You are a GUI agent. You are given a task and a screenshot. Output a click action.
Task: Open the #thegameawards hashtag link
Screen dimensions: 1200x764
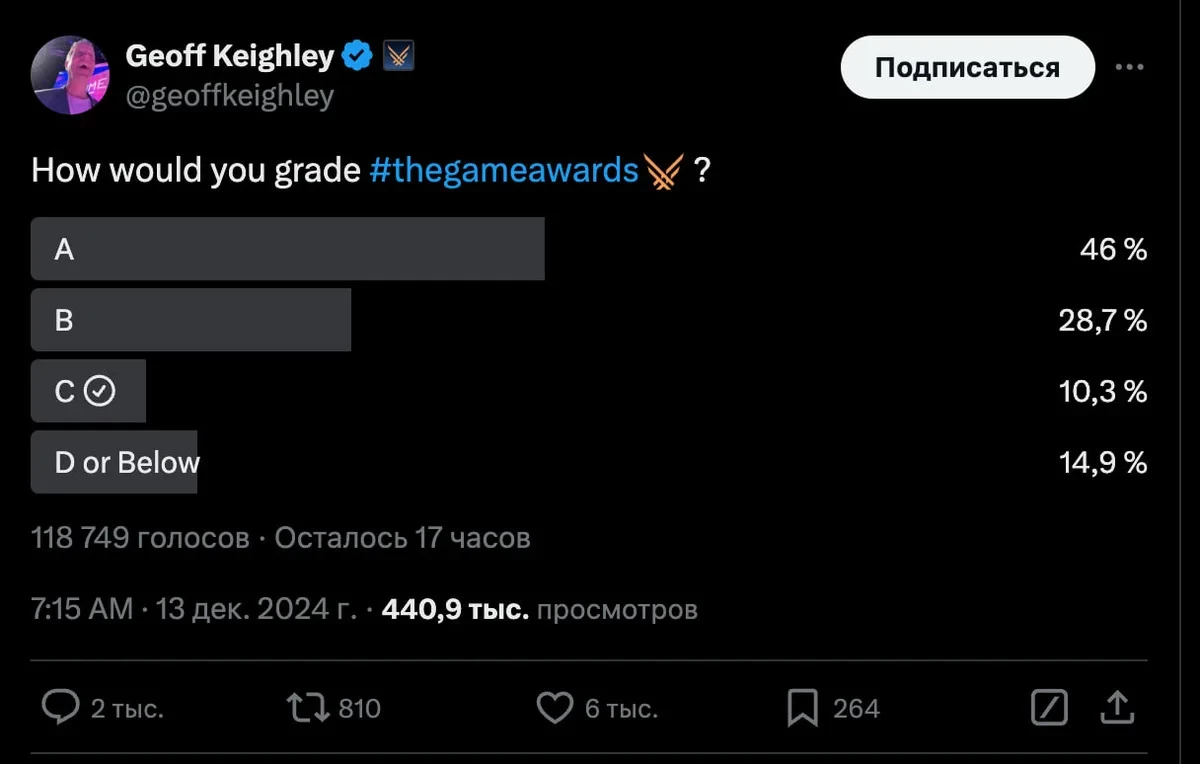click(x=503, y=171)
